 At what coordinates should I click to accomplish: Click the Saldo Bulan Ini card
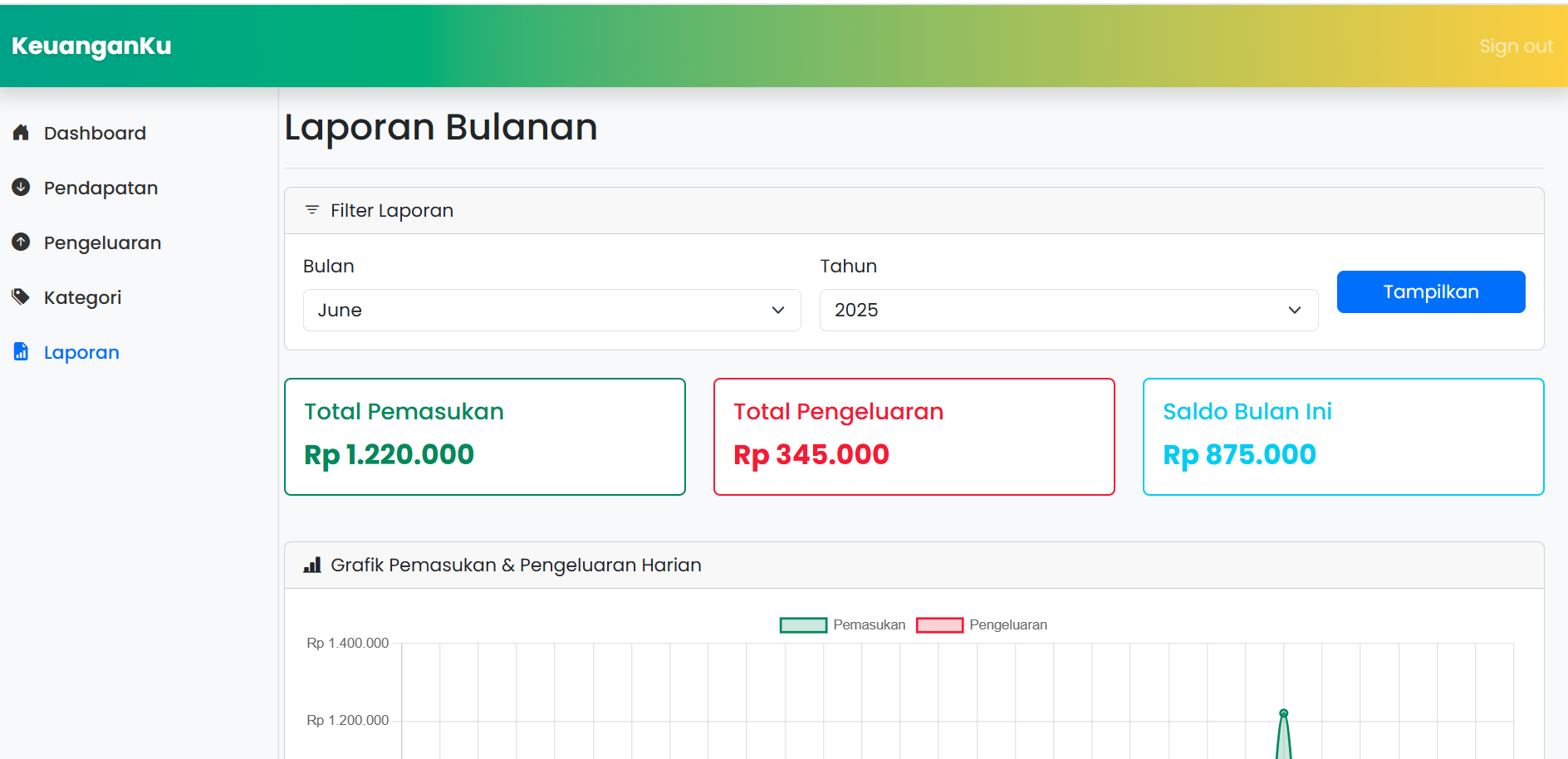1344,437
